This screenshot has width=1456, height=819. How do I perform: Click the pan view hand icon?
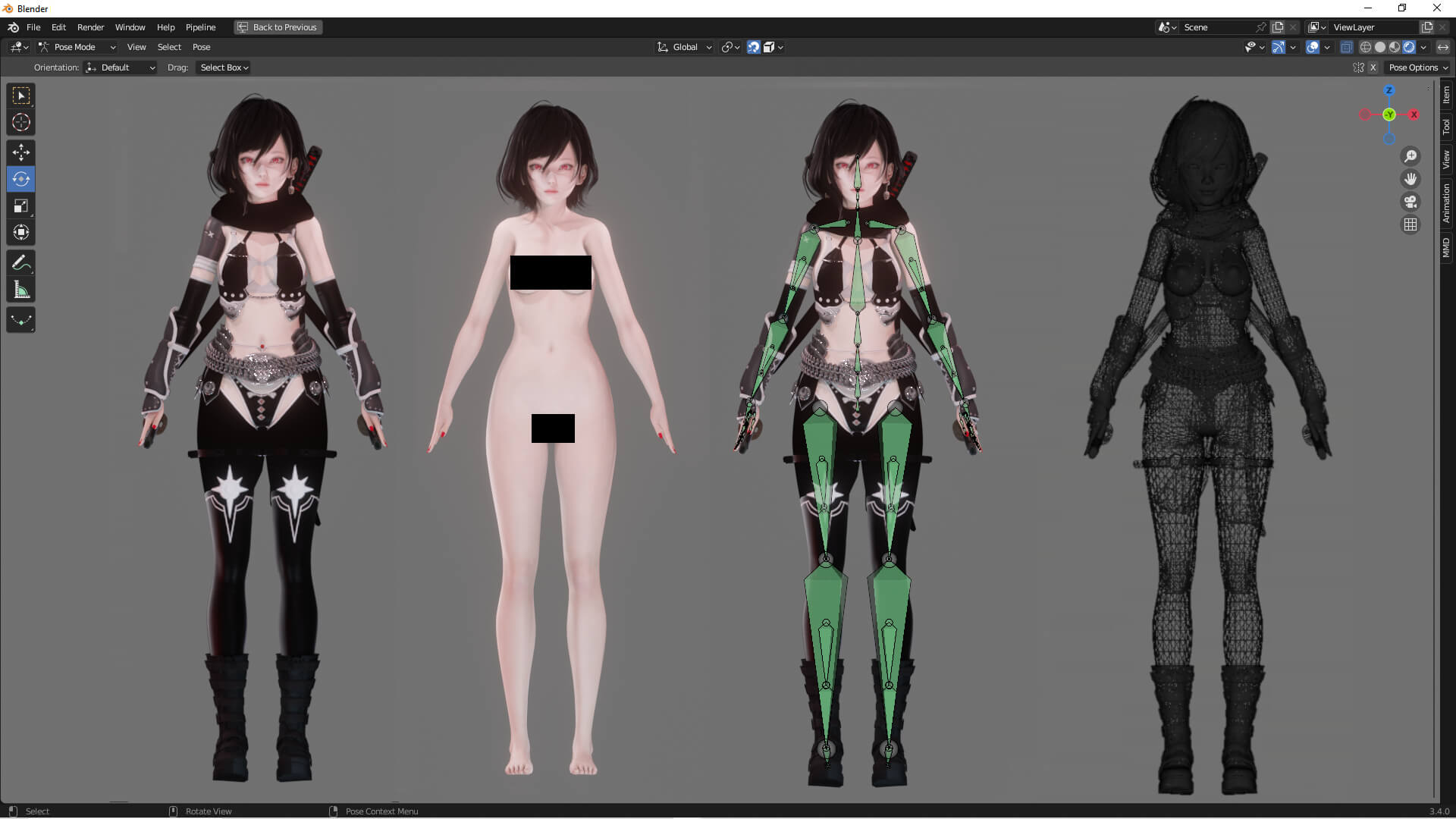1410,179
